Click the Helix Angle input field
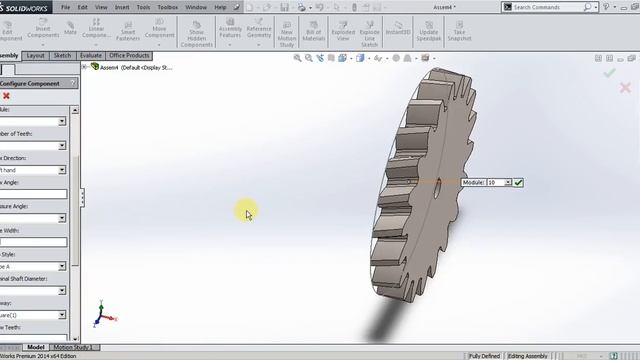The width and height of the screenshot is (640, 360). 33,194
